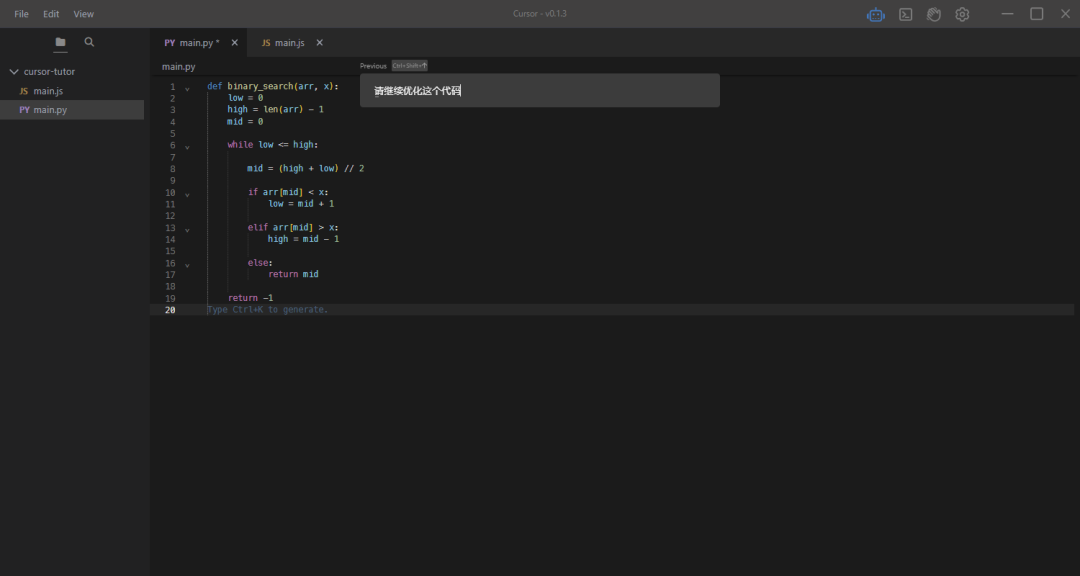Open settings gear icon

pyautogui.click(x=962, y=14)
